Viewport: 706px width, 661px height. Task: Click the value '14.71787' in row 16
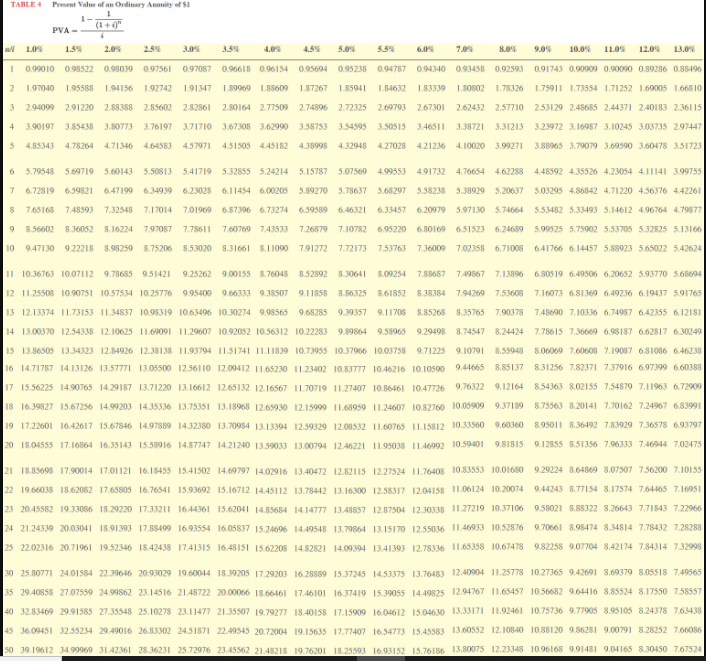click(x=38, y=368)
